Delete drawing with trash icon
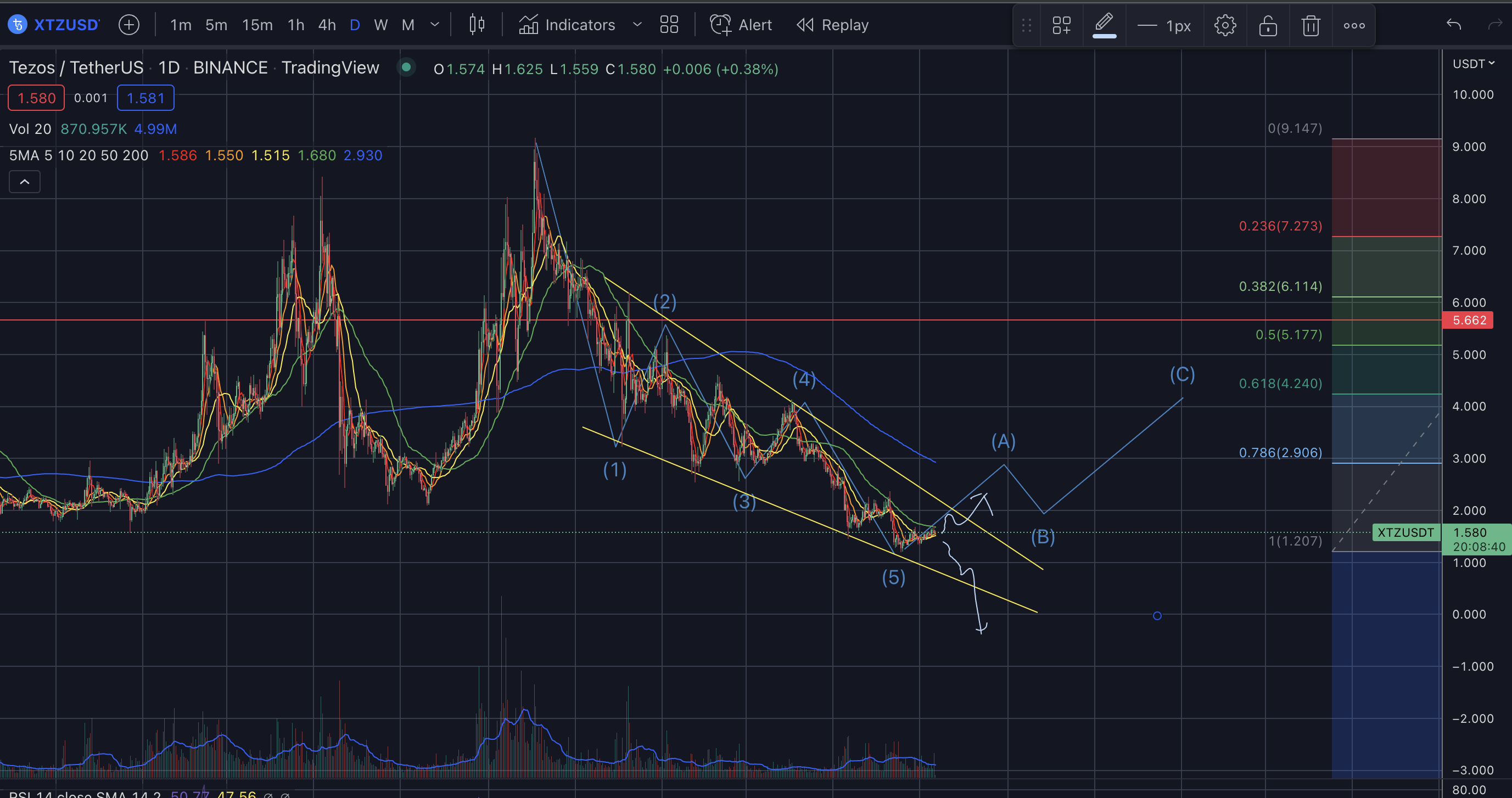The image size is (1512, 798). click(x=1311, y=25)
